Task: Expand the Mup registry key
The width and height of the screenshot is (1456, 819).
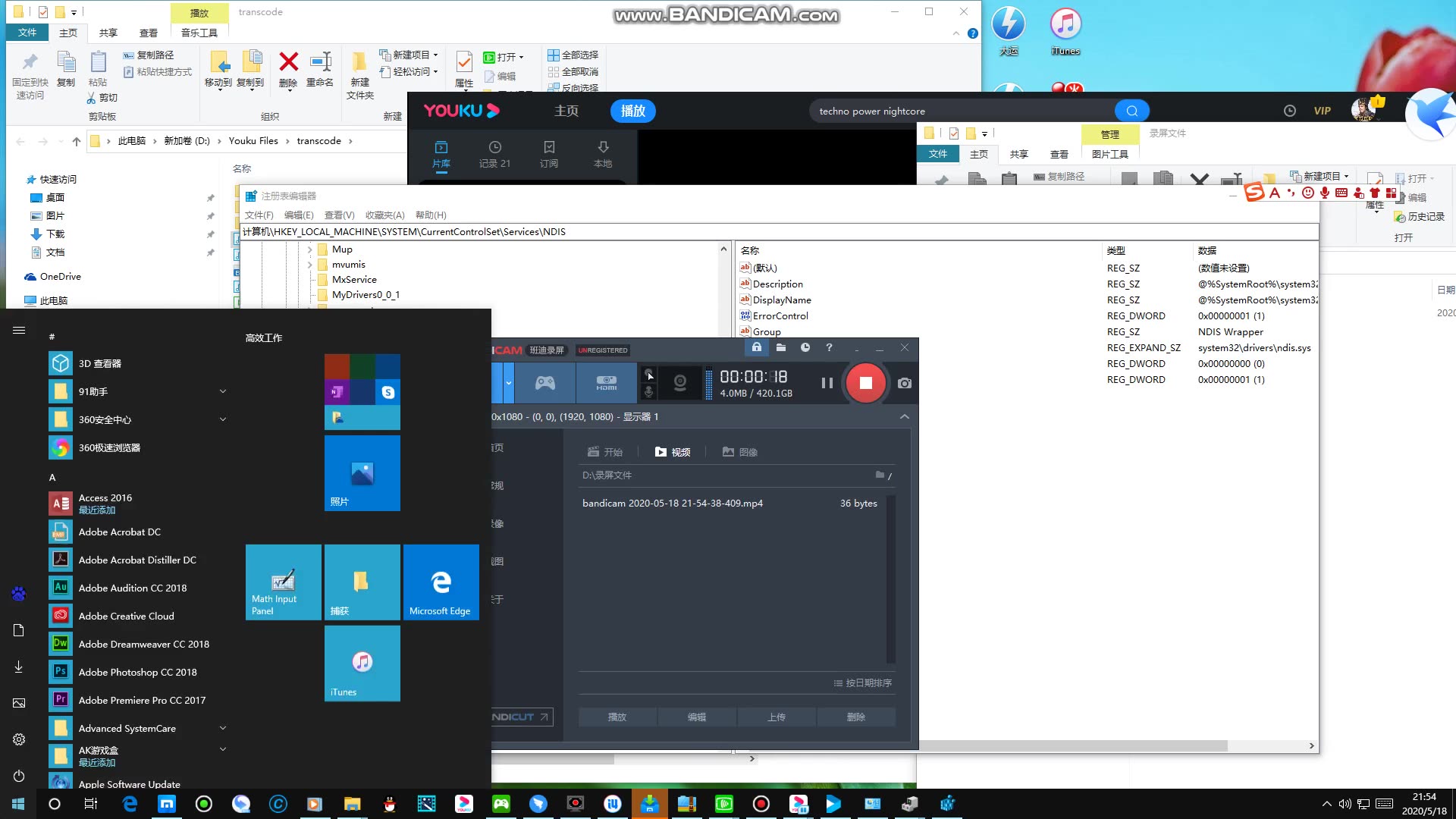Action: 309,249
